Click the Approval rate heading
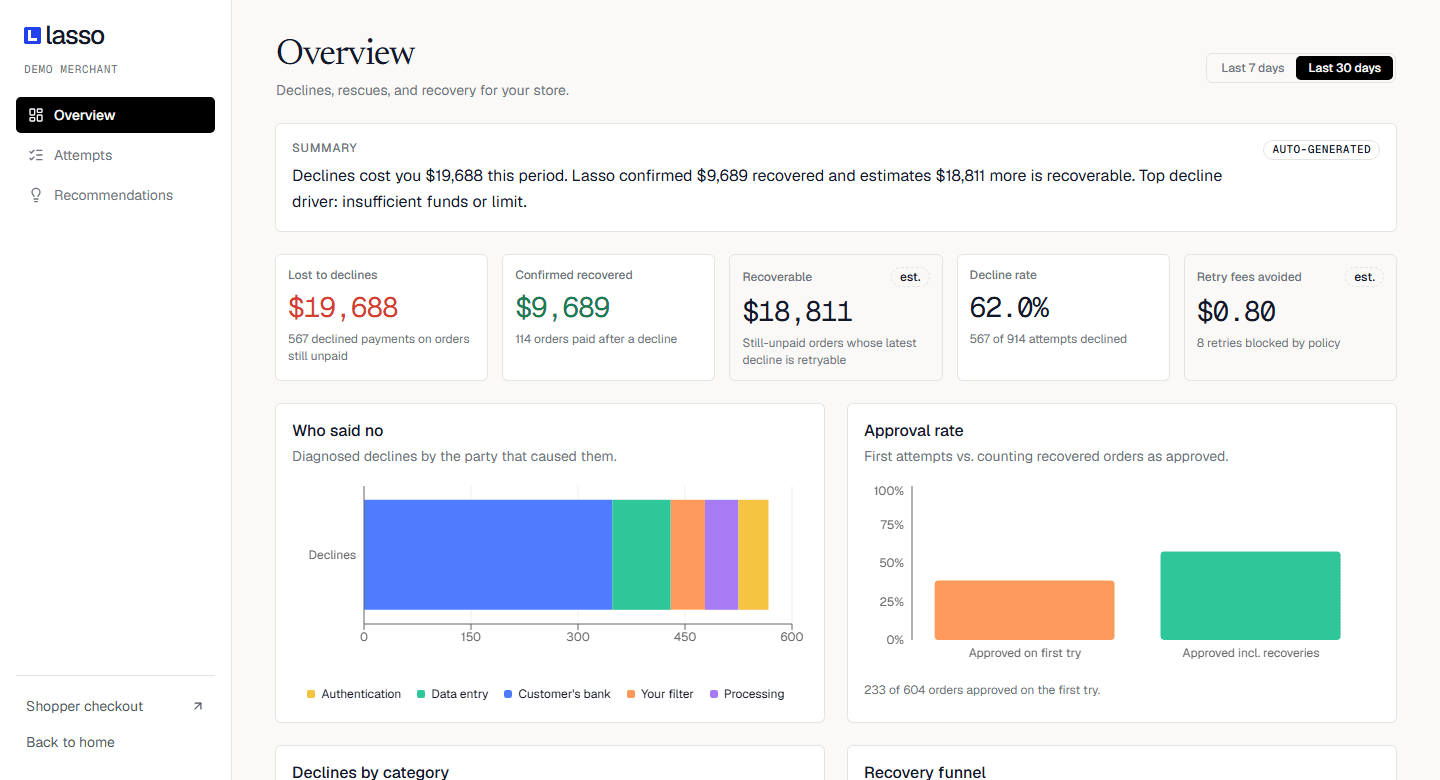1440x780 pixels. pos(914,431)
